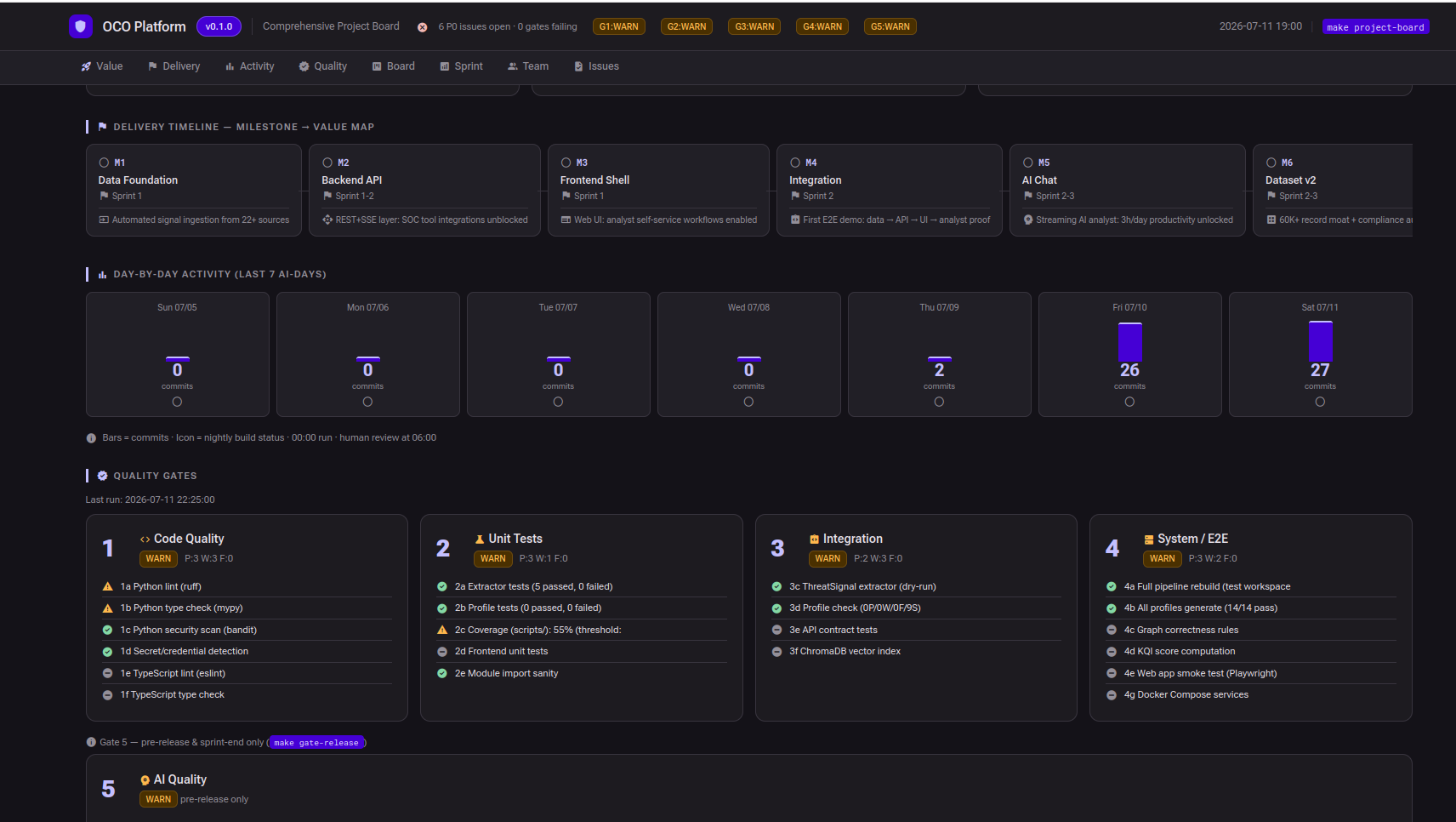
Task: Click the Unit Tests flask icon
Action: 480,539
